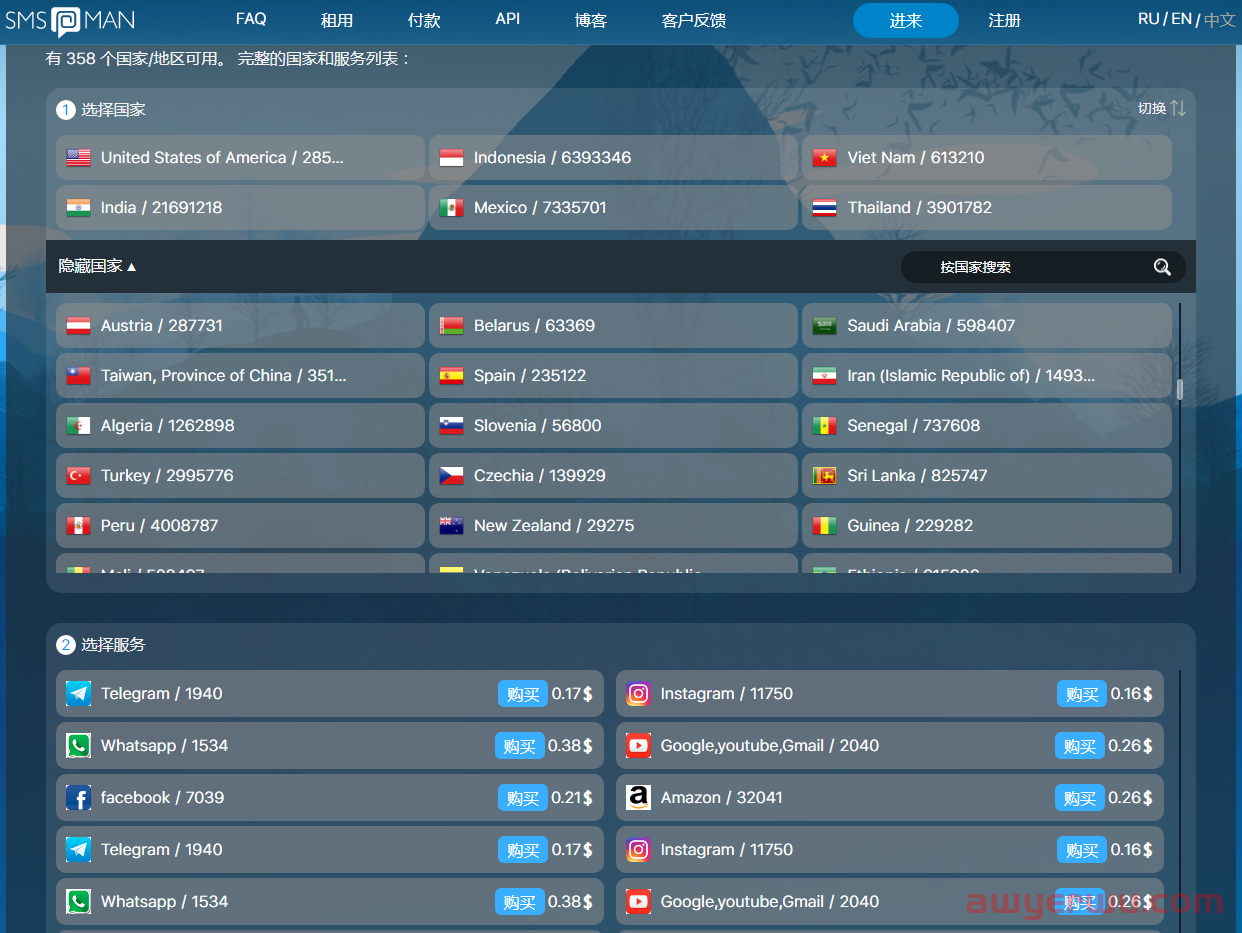
Task: Click 购买 beside the first Telegram row
Action: 523,694
